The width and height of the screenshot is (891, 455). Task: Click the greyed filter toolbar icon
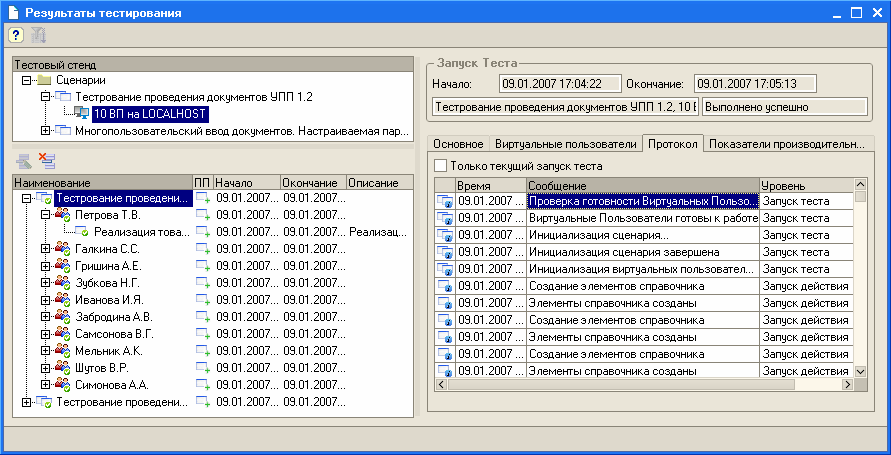(x=39, y=35)
